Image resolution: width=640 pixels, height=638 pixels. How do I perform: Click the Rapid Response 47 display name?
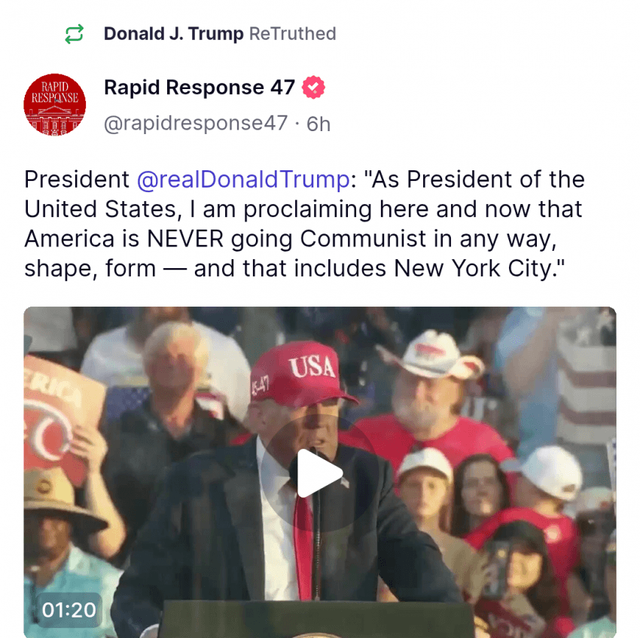pos(199,88)
